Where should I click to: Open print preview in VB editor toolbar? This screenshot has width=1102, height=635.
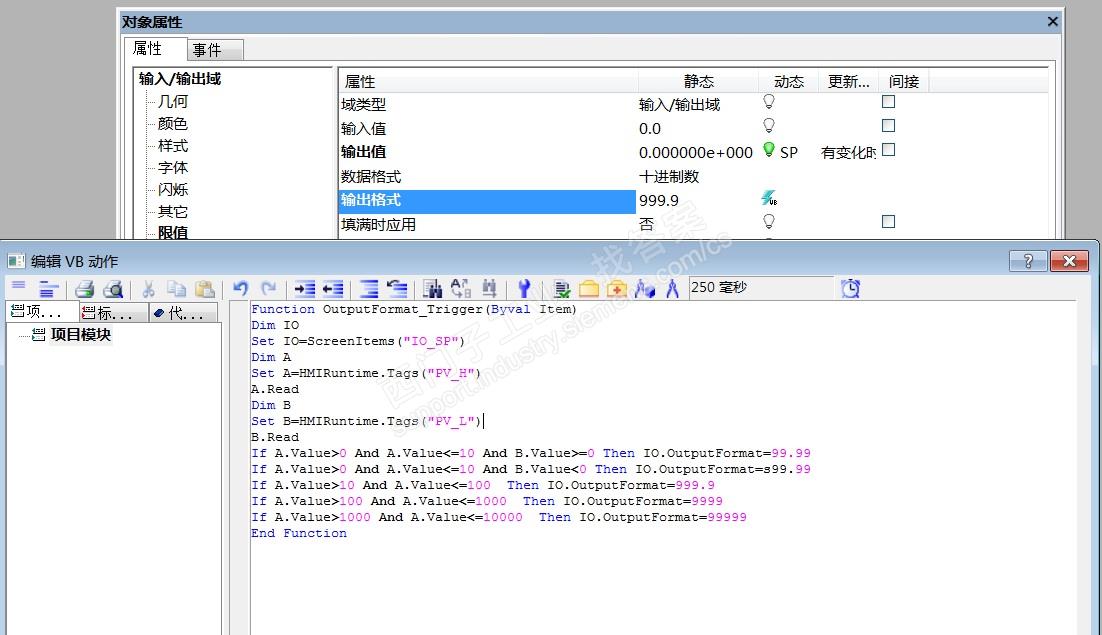tap(113, 289)
